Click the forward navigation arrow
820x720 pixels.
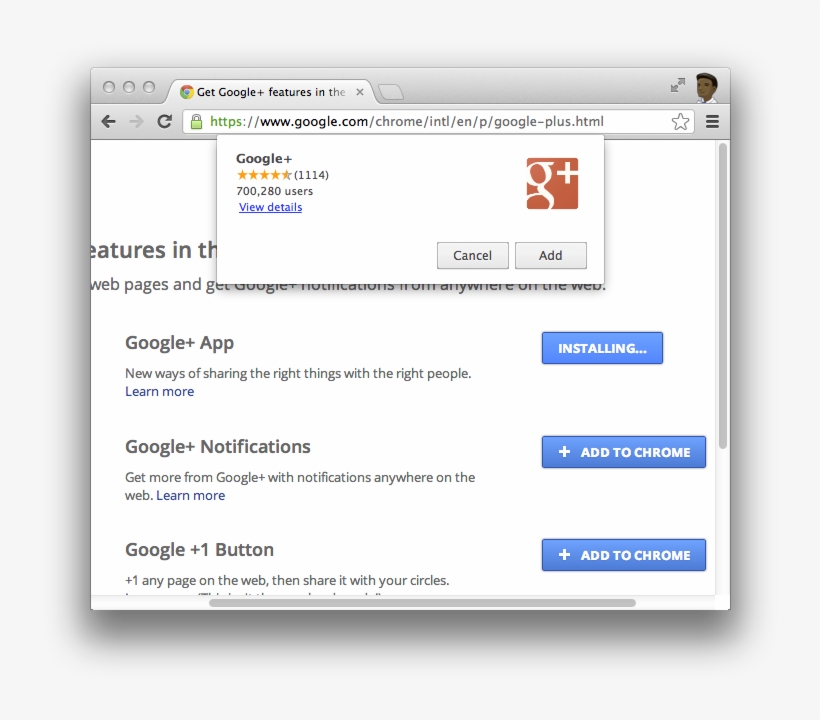[137, 121]
